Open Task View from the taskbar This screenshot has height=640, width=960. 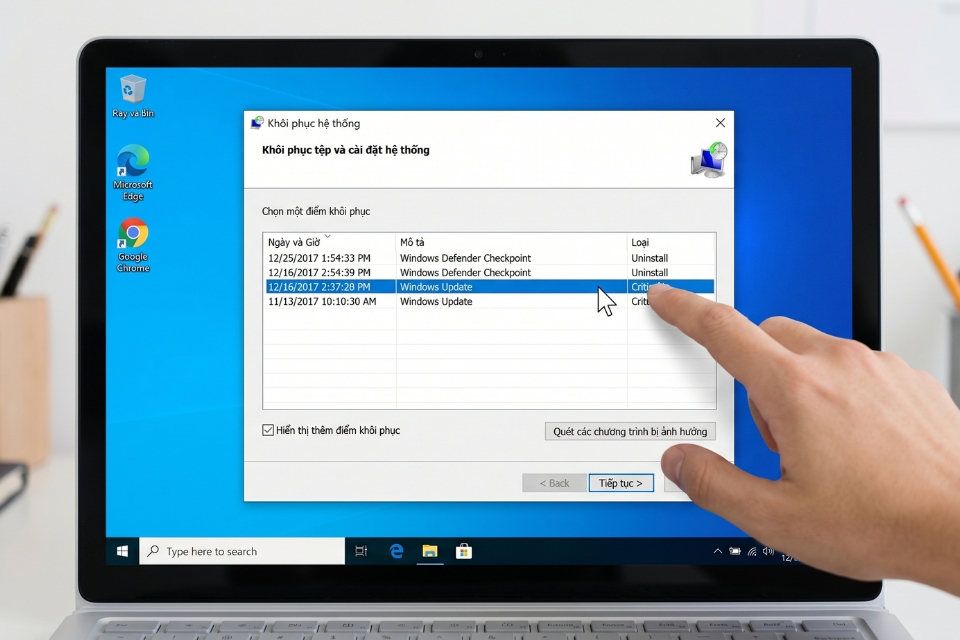[x=361, y=551]
